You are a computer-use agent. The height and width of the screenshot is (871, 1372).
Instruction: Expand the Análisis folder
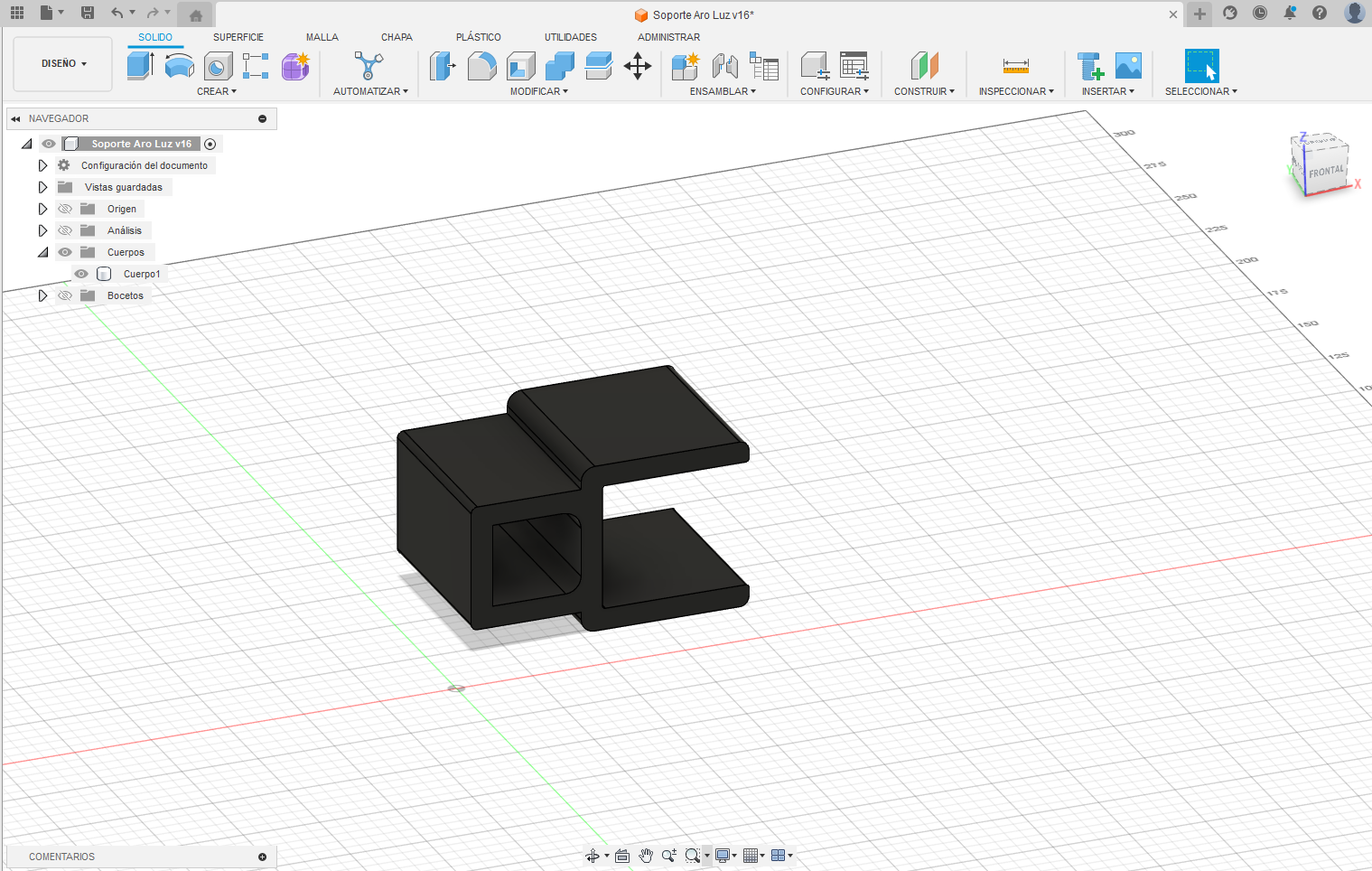pos(42,230)
